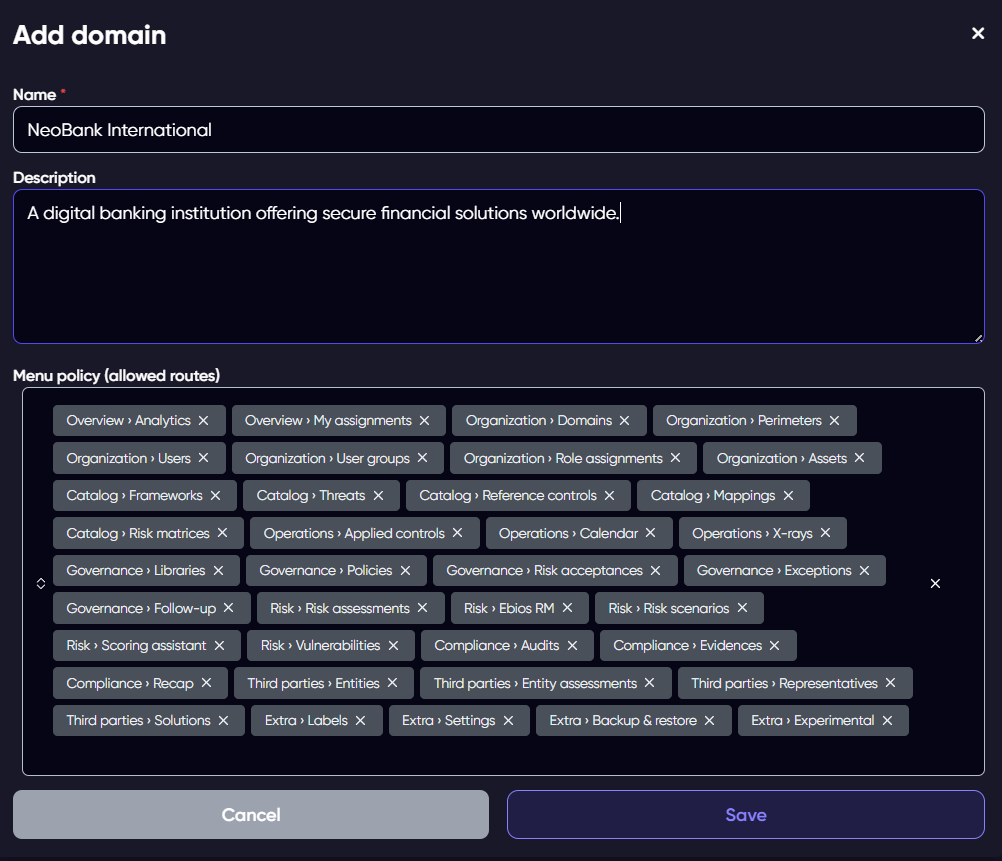This screenshot has width=1002, height=861.
Task: Remove the Compliance › Audits tag
Action: [573, 646]
